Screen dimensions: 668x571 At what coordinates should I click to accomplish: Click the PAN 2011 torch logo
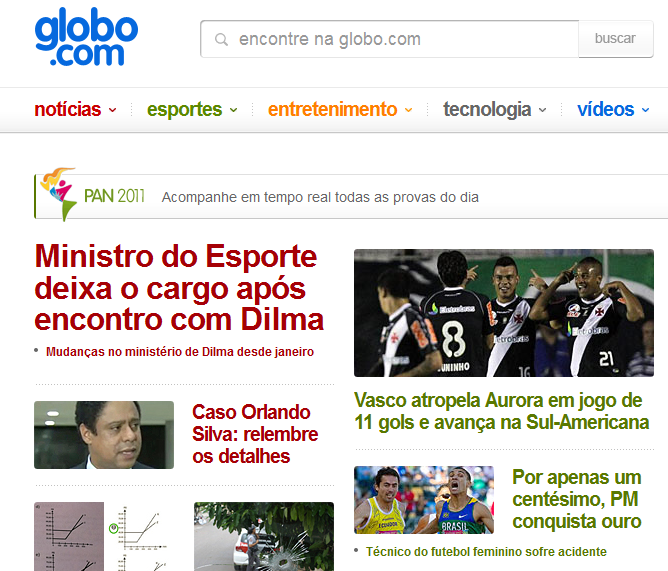[x=58, y=194]
